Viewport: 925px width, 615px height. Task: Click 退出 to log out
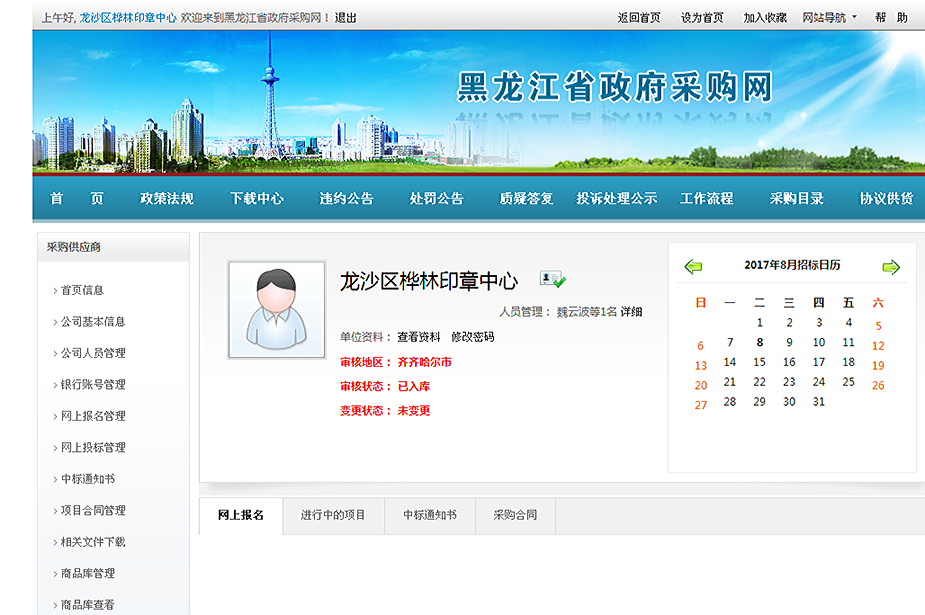click(x=346, y=18)
